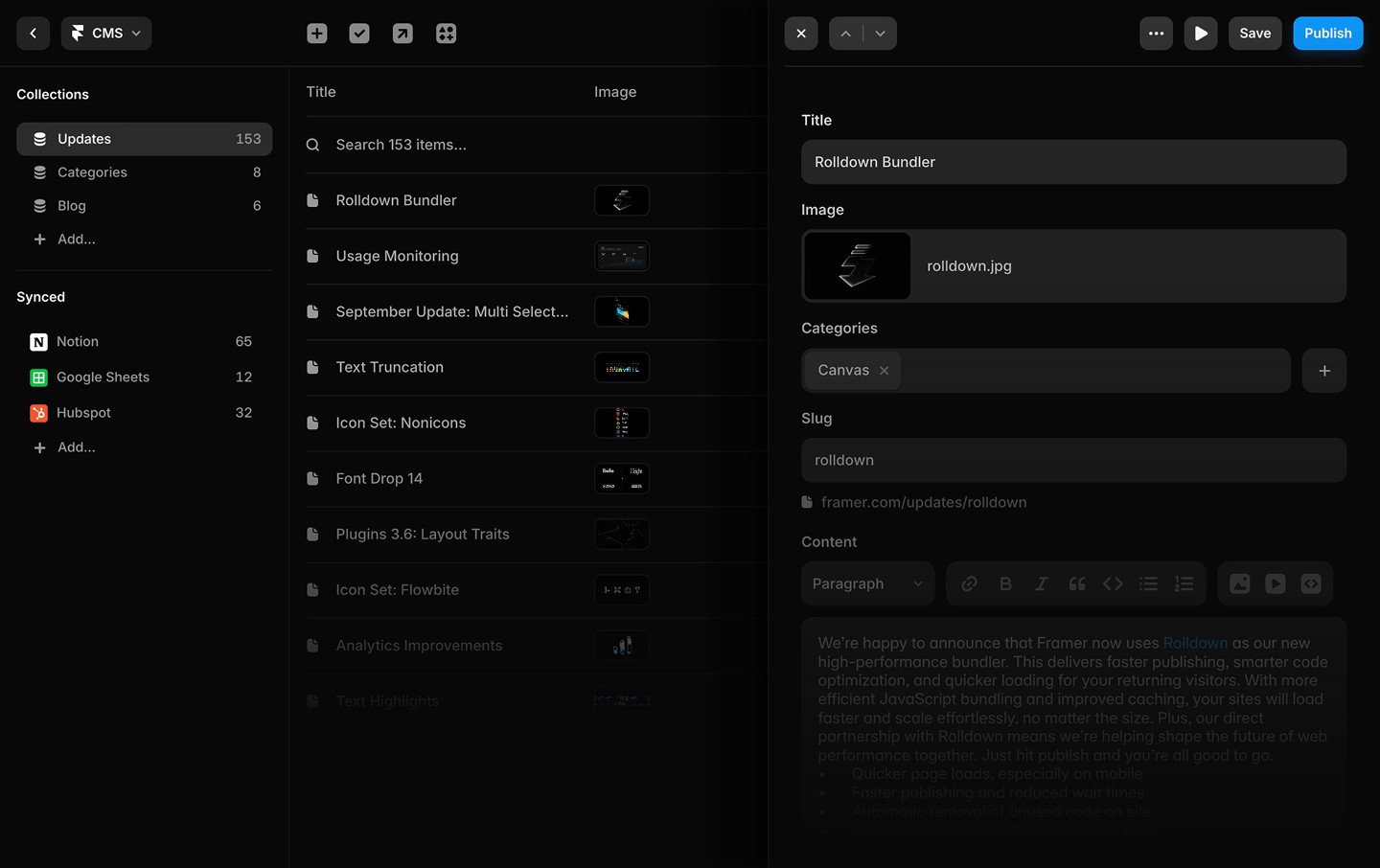Toggle bold formatting
Image resolution: width=1380 pixels, height=868 pixels.
tap(1005, 583)
